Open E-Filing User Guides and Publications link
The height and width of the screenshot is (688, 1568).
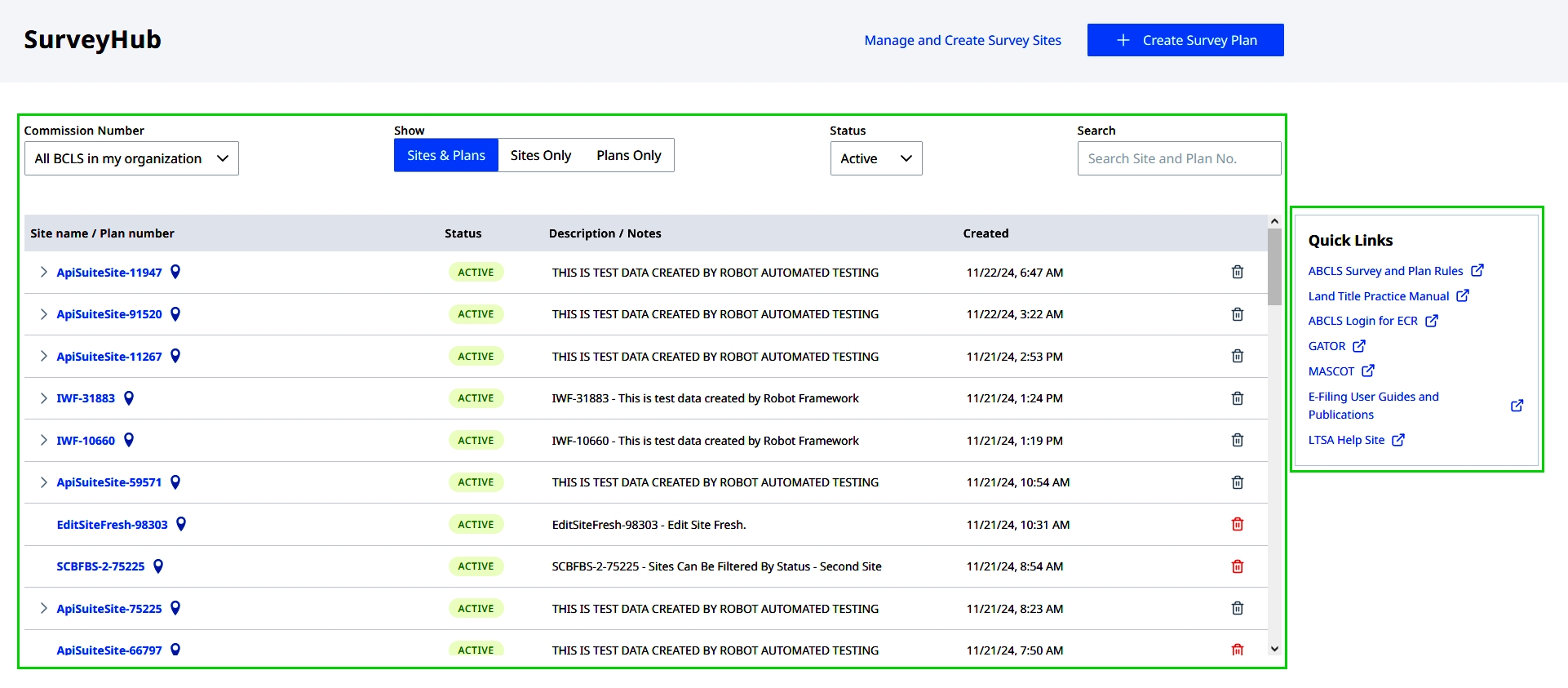[x=1373, y=406]
